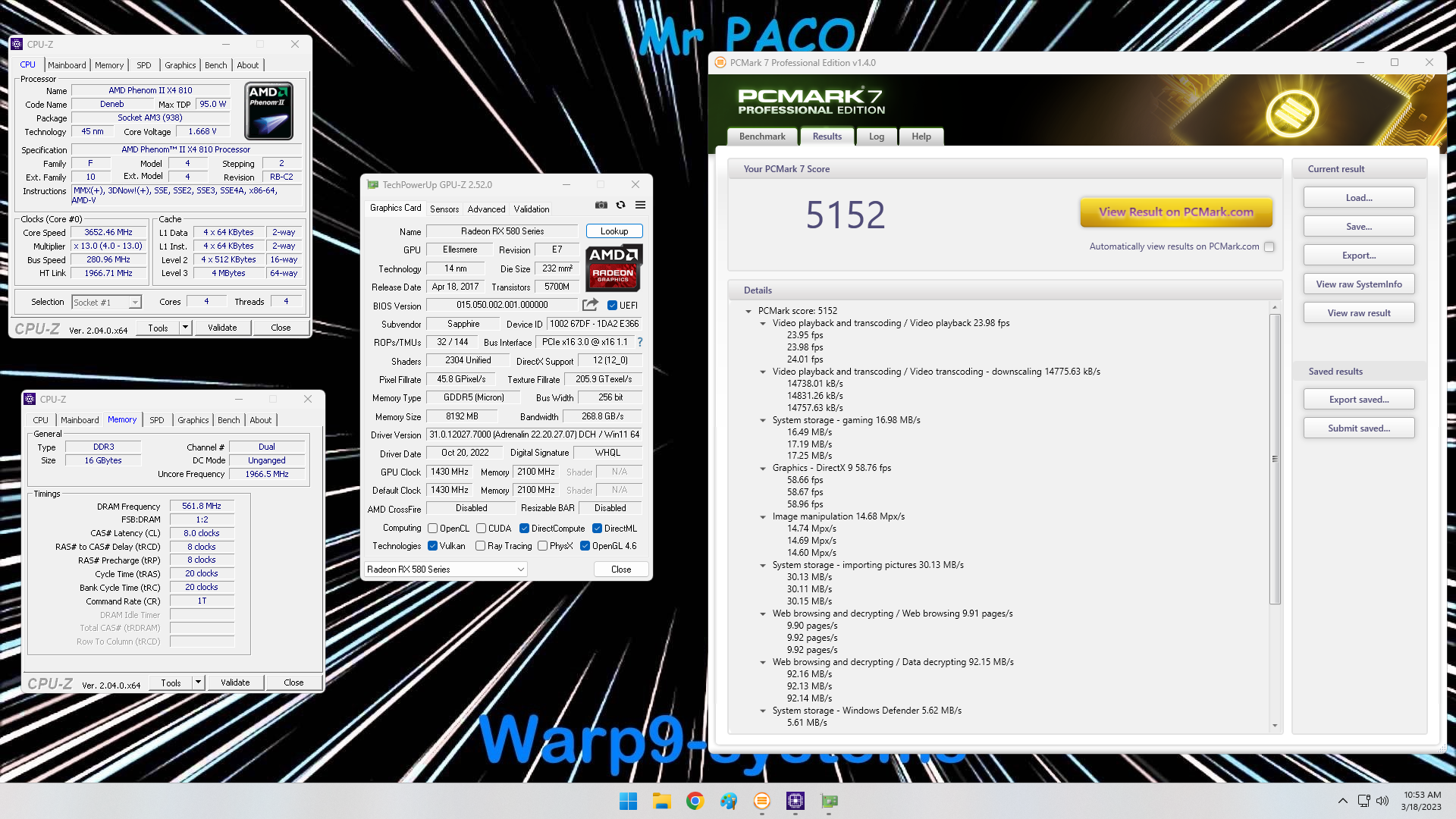Image resolution: width=1456 pixels, height=819 pixels.
Task: Click the Details list scrollbar thumb
Action: (1275, 459)
